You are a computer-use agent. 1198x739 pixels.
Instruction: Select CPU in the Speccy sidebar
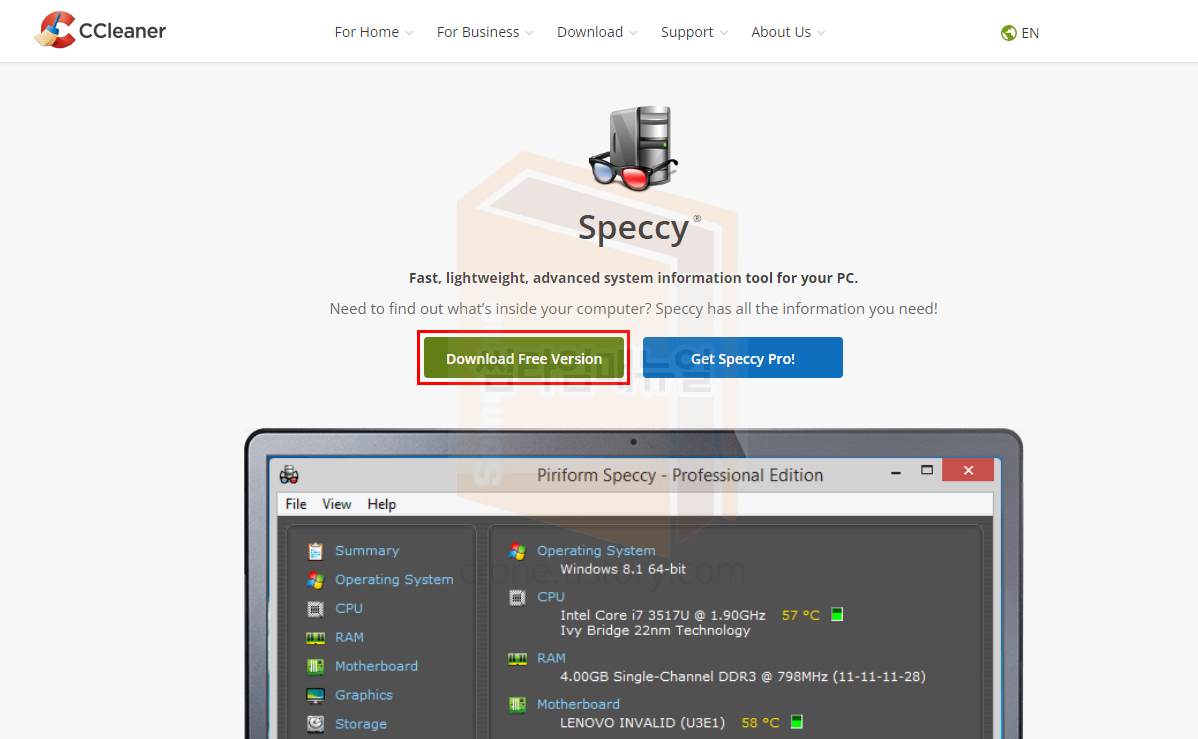pyautogui.click(x=348, y=608)
